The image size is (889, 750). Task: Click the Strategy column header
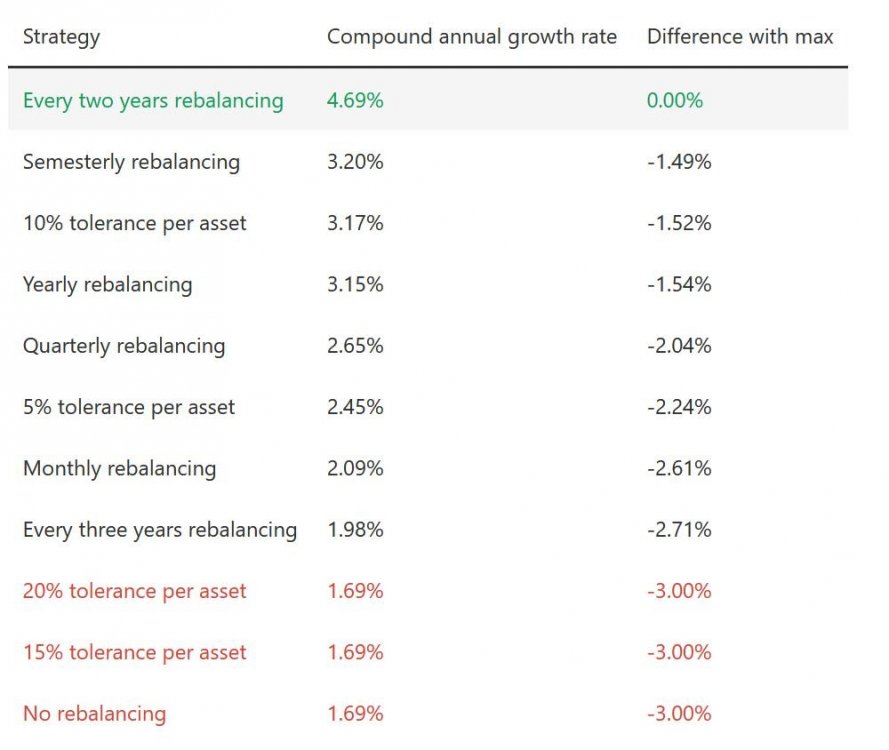pyautogui.click(x=61, y=38)
